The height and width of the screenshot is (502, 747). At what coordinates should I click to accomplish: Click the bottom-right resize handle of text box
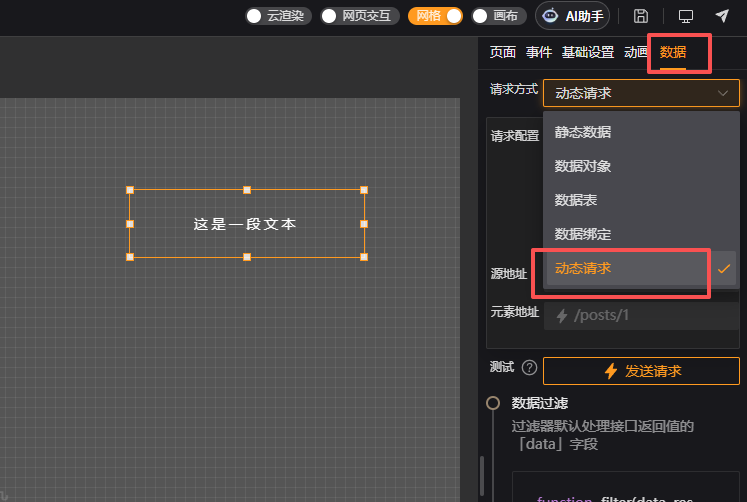click(x=364, y=257)
